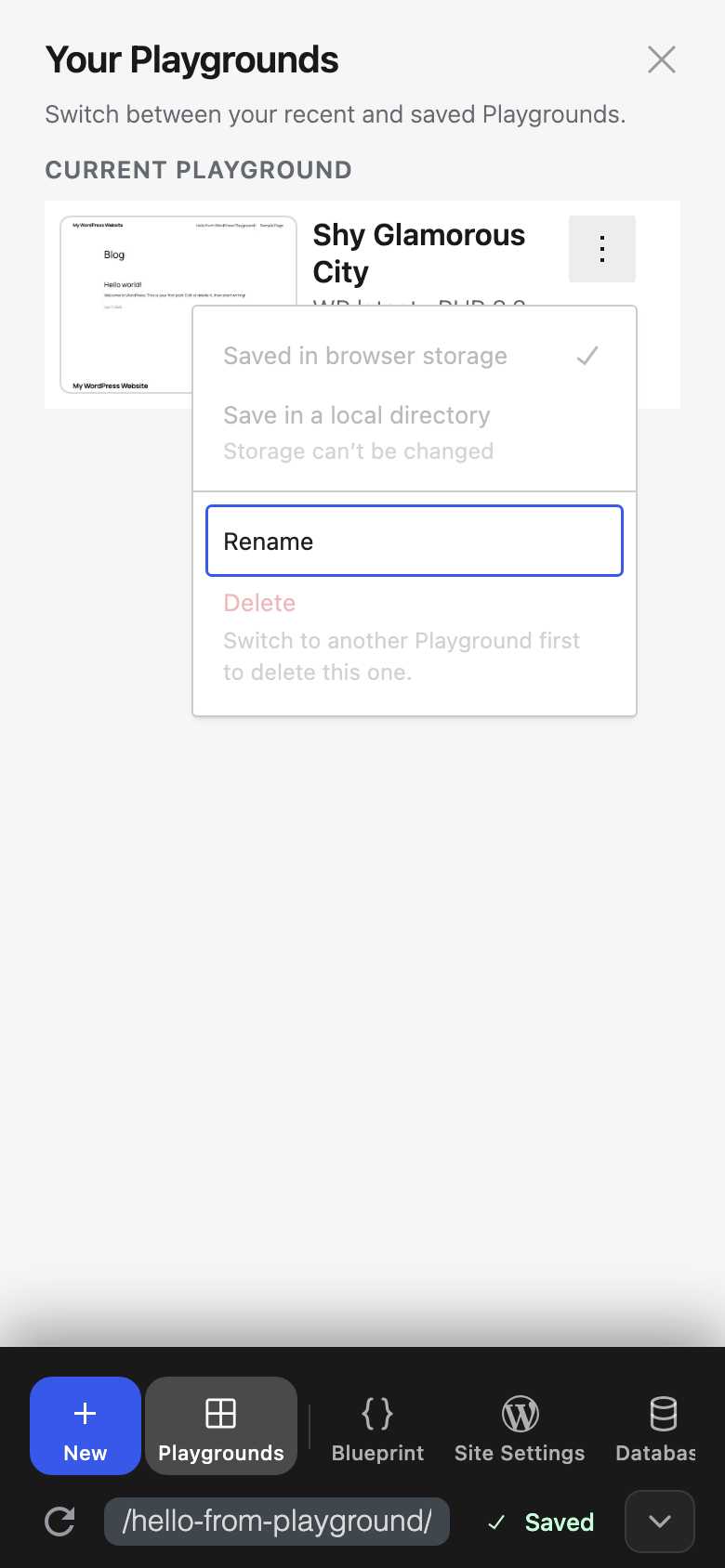The height and width of the screenshot is (1568, 725).
Task: Click the New label text
Action: click(x=86, y=1453)
